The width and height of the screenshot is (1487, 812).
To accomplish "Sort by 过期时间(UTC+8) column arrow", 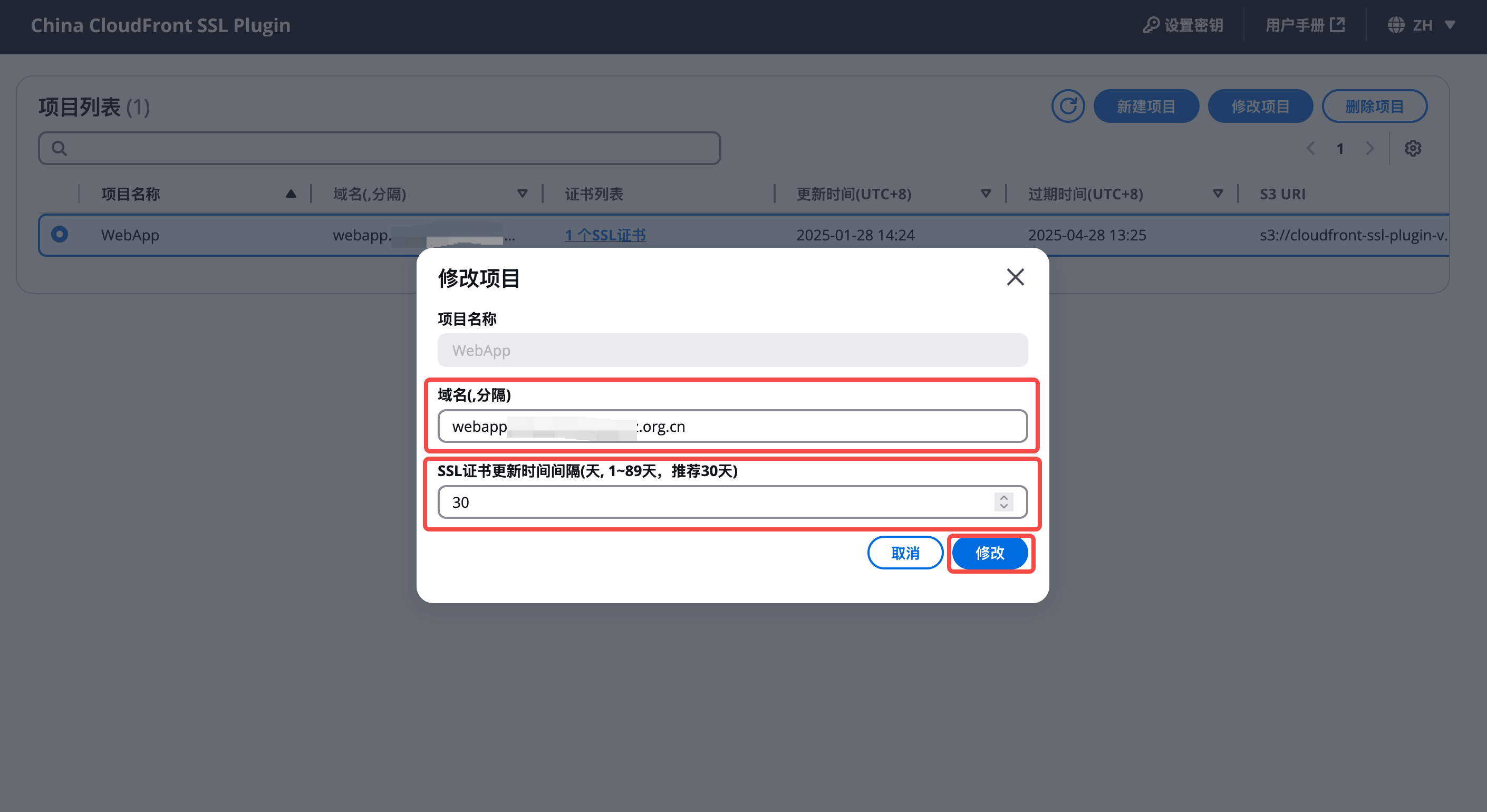I will point(1218,194).
